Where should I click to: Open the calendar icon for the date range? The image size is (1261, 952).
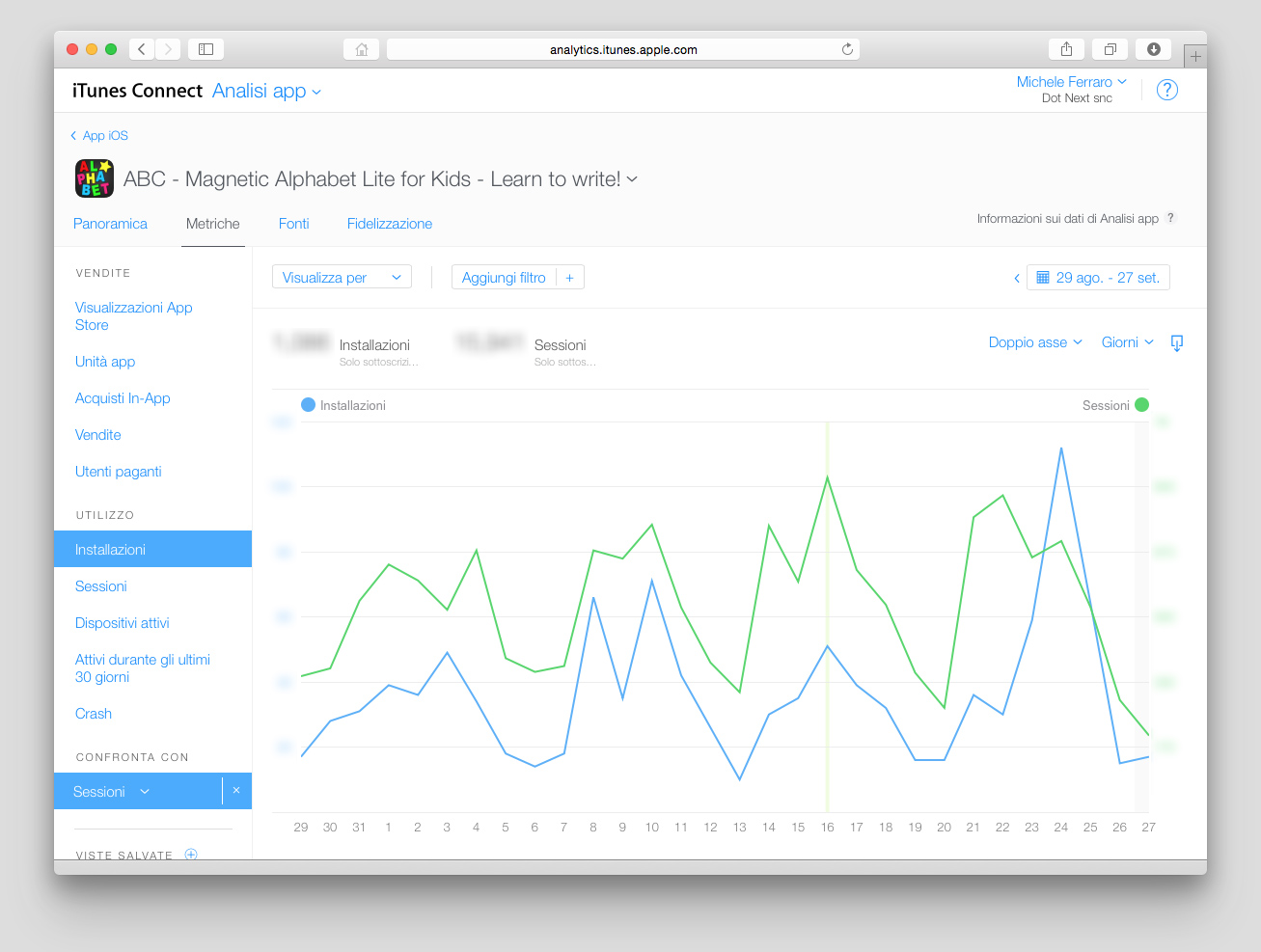tap(1043, 278)
